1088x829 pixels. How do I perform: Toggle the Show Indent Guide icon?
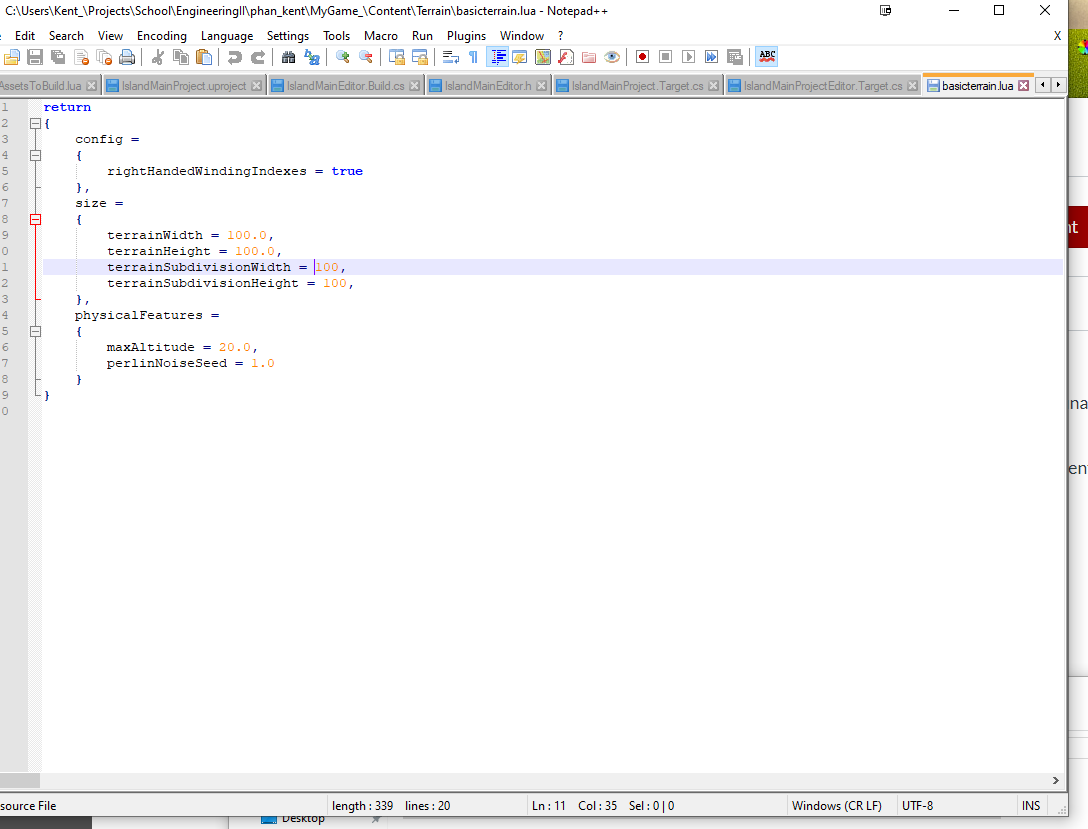(497, 57)
